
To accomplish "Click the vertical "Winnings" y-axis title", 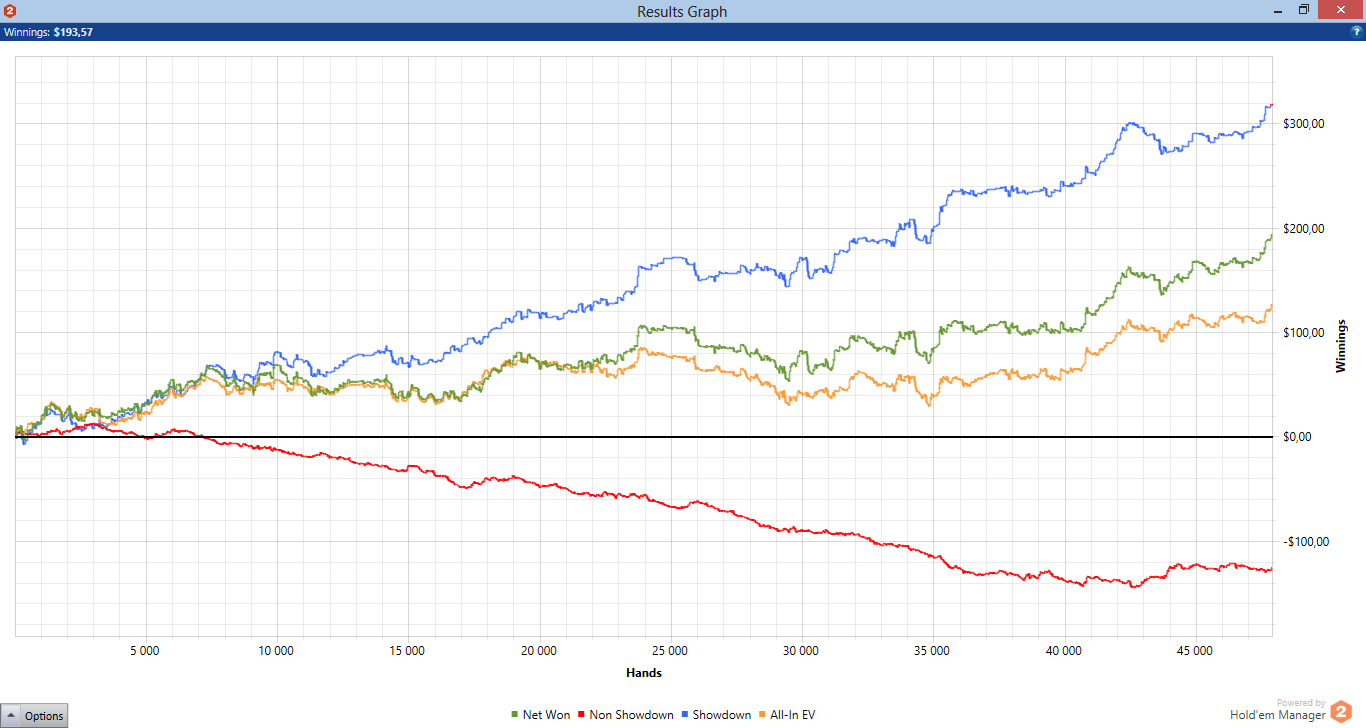I will click(x=1341, y=346).
